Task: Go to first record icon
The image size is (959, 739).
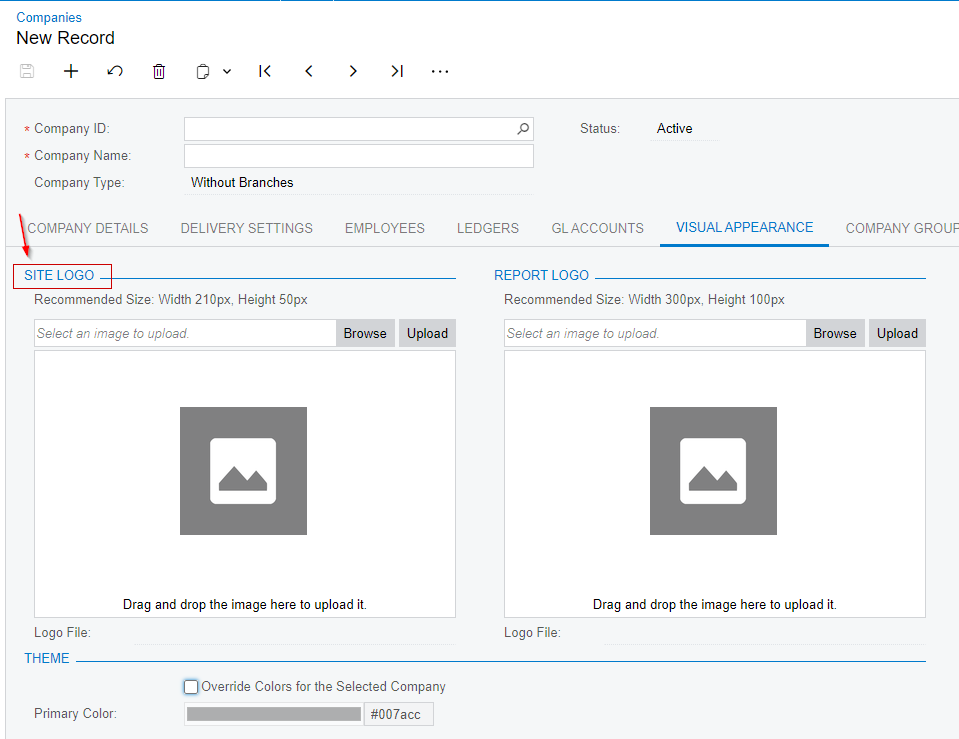Action: click(x=265, y=71)
